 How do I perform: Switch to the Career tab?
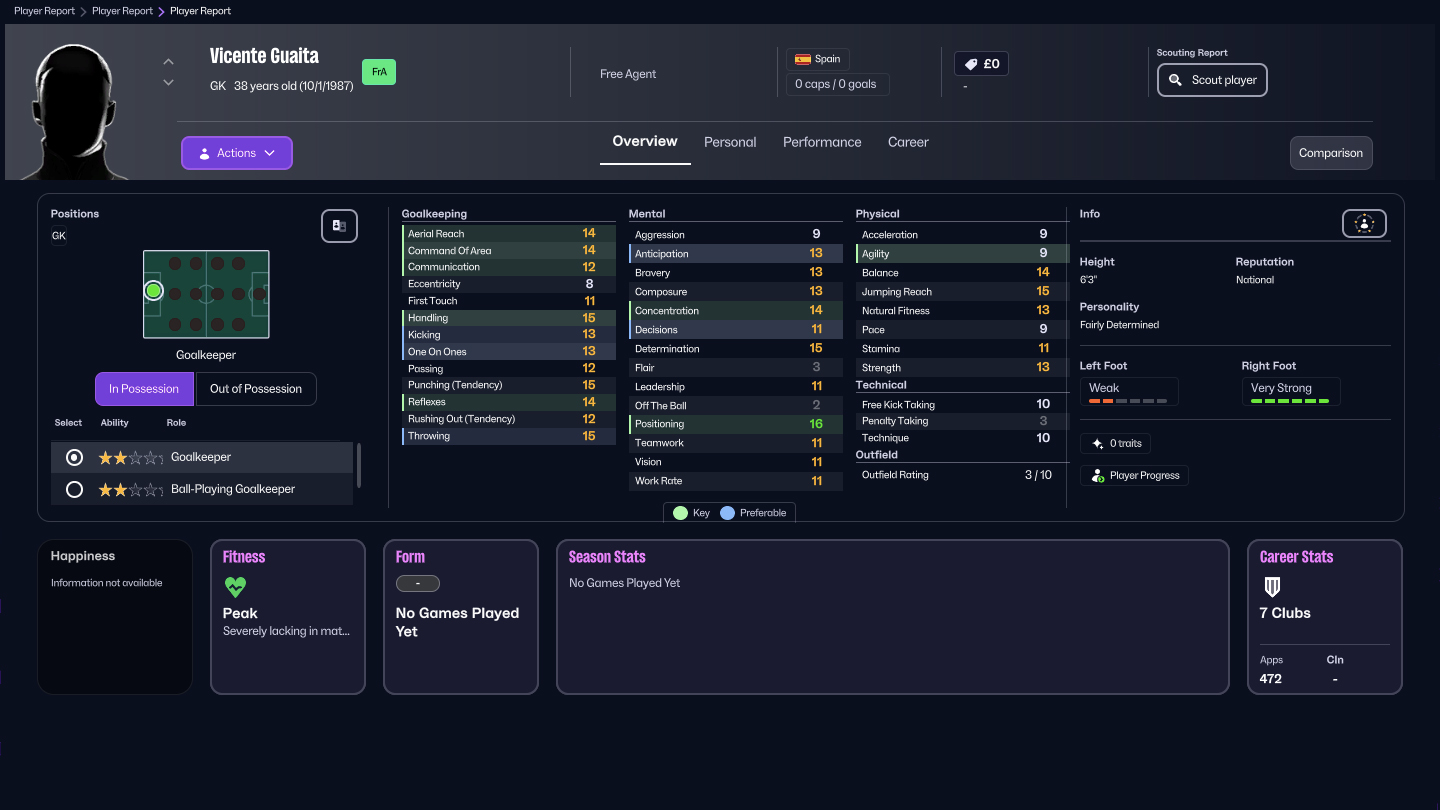tap(908, 142)
